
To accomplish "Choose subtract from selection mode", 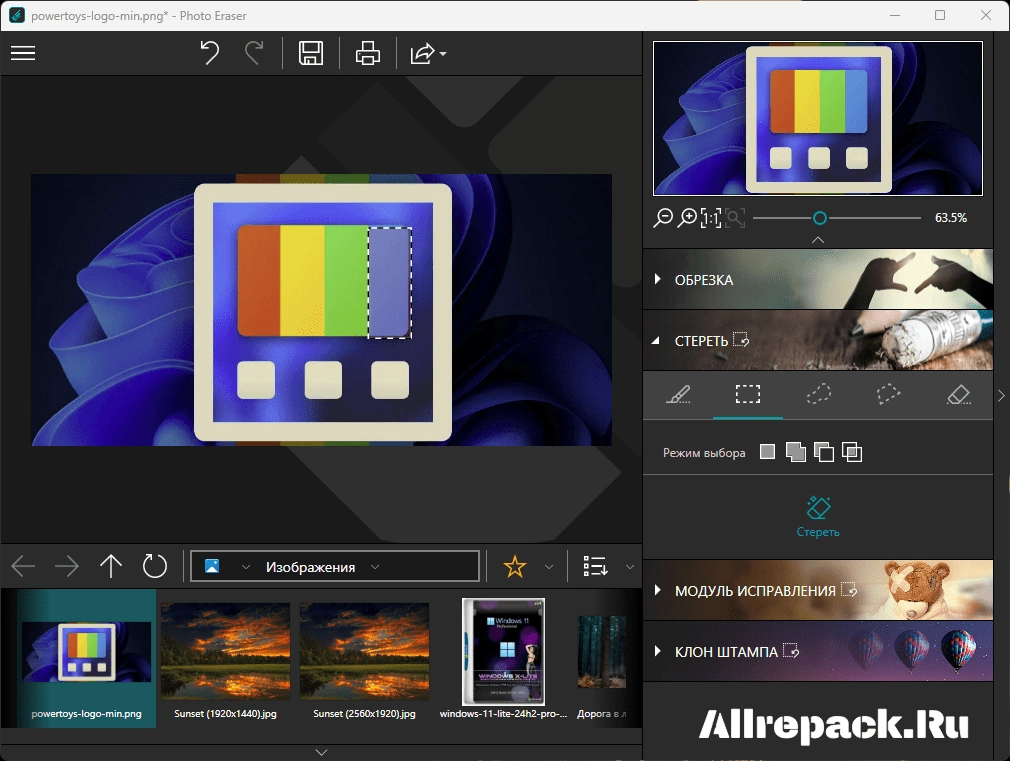I will (824, 452).
